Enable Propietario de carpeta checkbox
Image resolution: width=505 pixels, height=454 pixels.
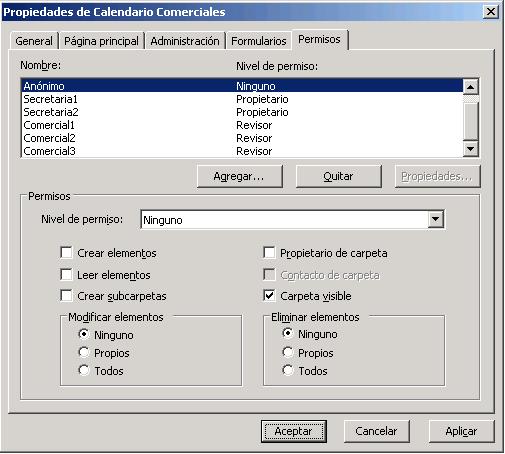click(269, 253)
